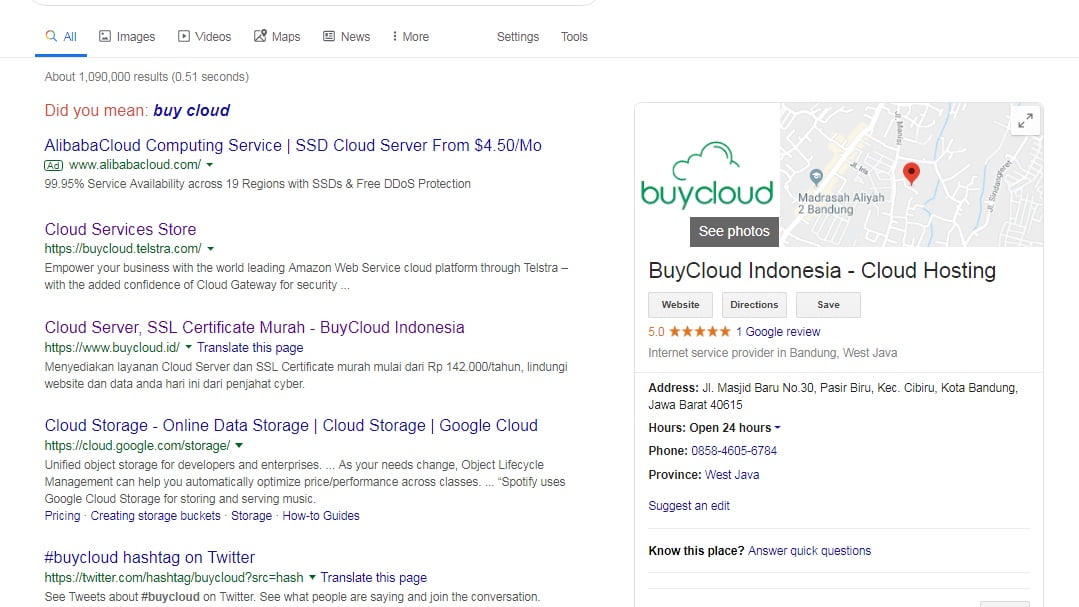Open the Storage sitelink

[251, 515]
